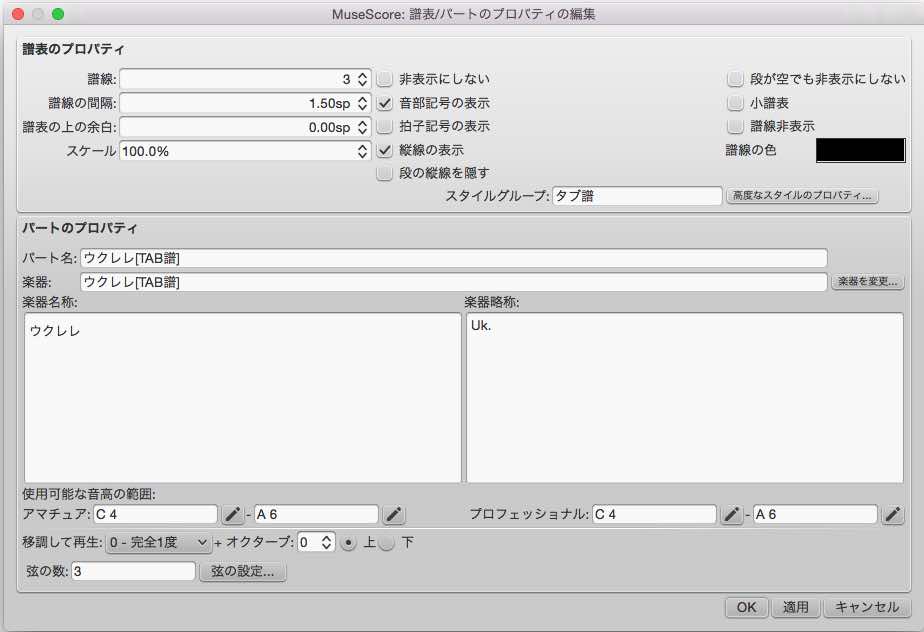
Task: Click the スケール 100.0% spinner arrows
Action: pyautogui.click(x=363, y=151)
